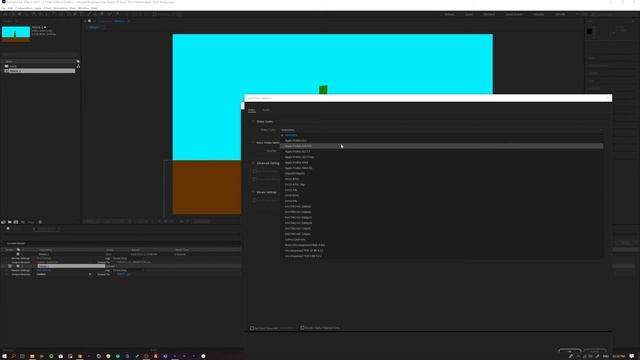Image resolution: width=640 pixels, height=360 pixels.
Task: Create a new folder in Project panel
Action: [9, 222]
